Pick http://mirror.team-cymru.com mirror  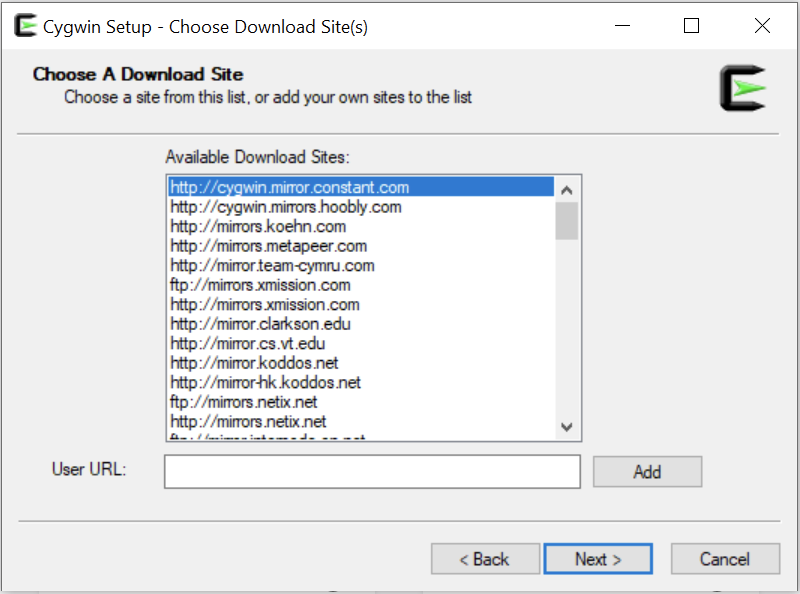[361, 265]
